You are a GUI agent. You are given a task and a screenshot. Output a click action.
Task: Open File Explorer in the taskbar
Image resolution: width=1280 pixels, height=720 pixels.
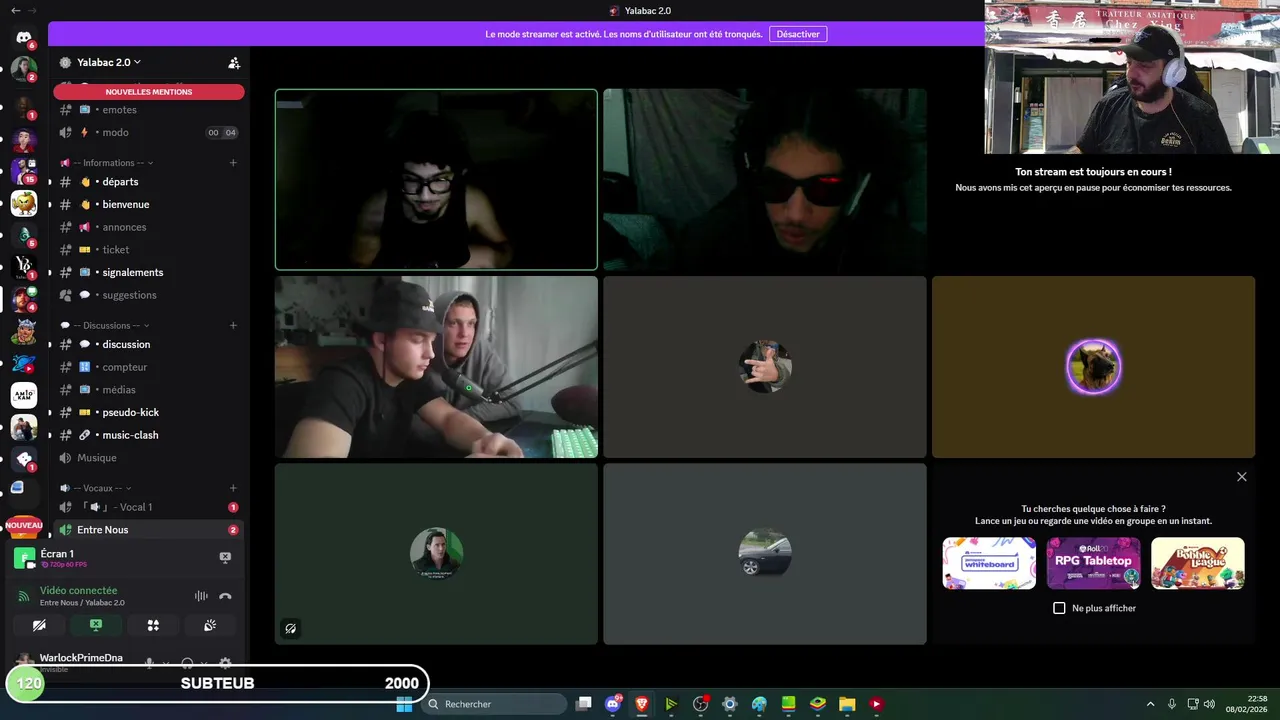(847, 704)
